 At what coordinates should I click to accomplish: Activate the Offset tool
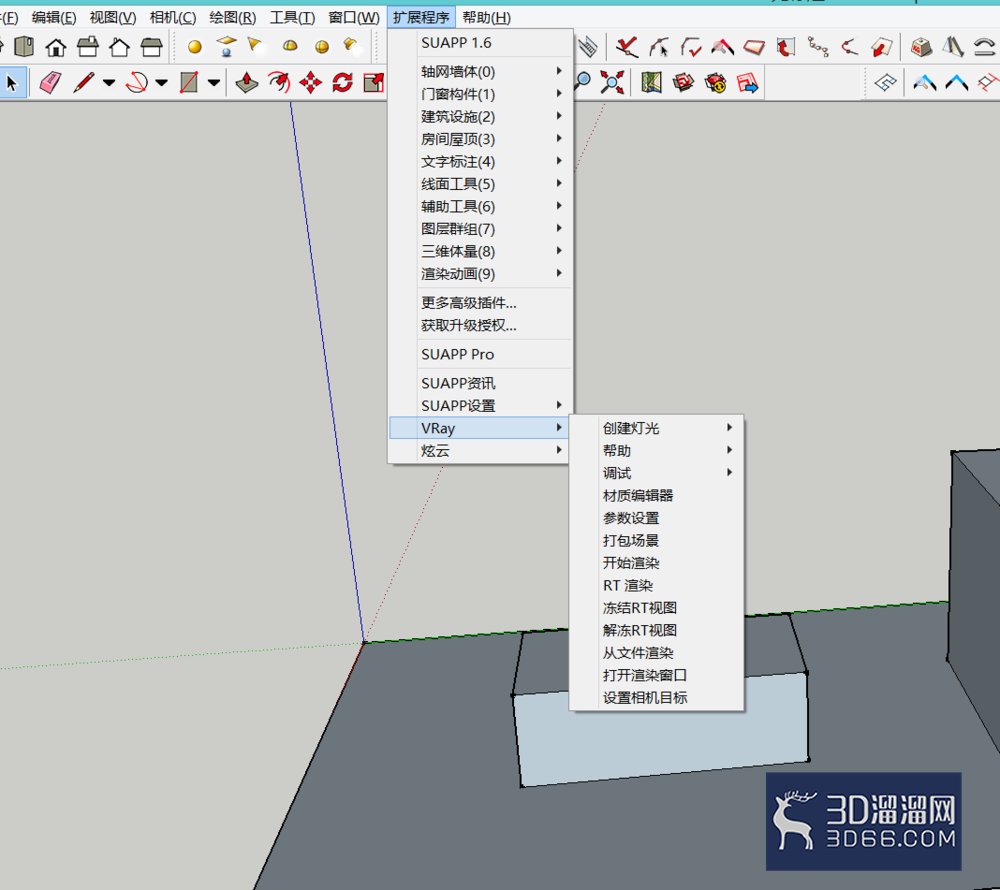coord(279,83)
